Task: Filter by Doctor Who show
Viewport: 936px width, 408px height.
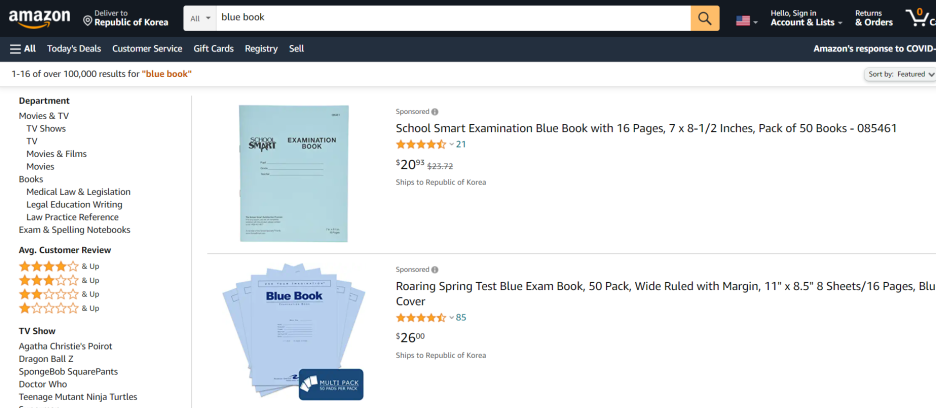Action: pos(43,384)
